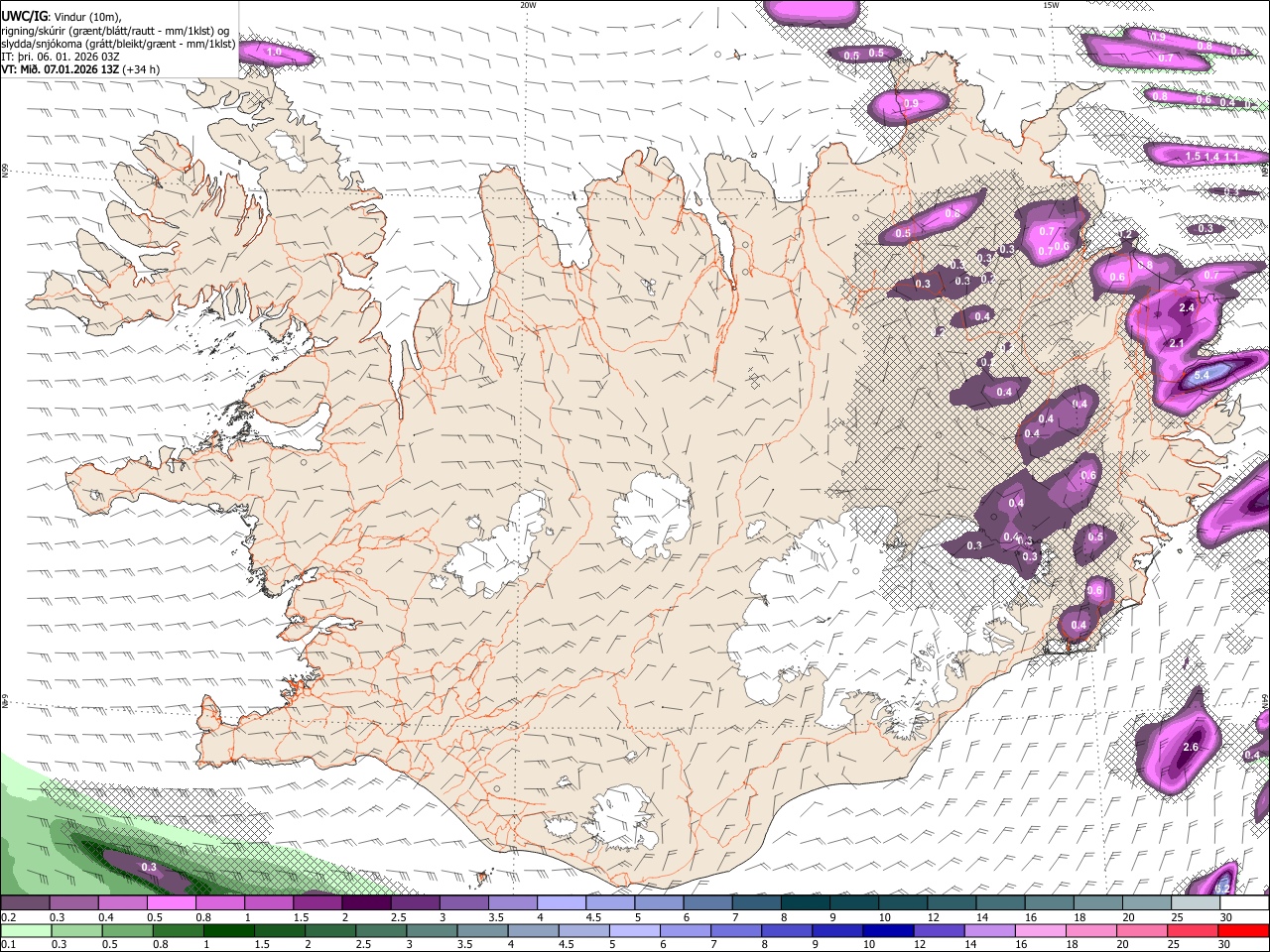
Task: Click the bright red swatch ending the rain scale
Action: tap(1243, 930)
